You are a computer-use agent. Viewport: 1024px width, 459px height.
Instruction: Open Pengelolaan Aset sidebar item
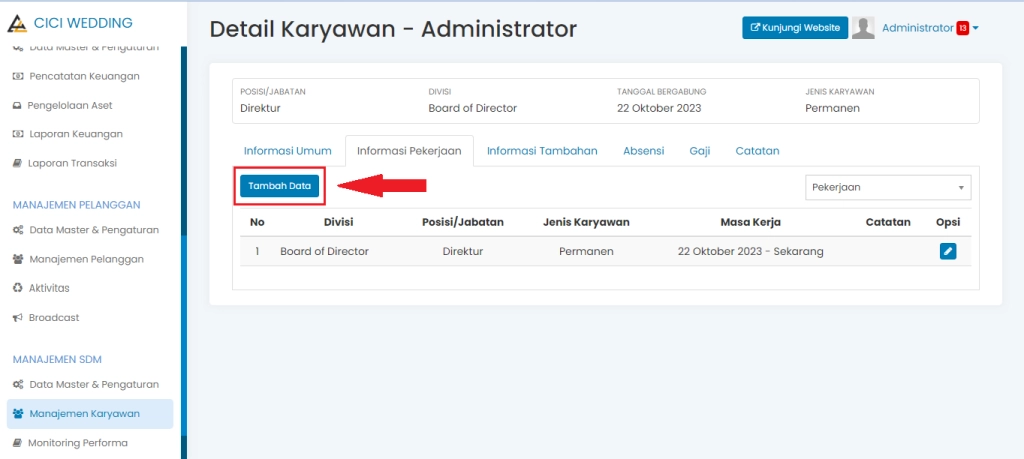pos(70,105)
